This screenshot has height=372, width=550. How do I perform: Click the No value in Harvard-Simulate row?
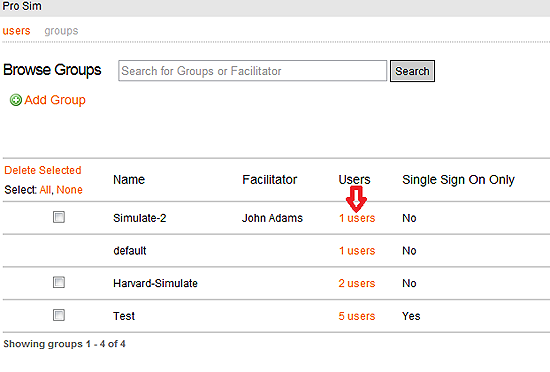click(x=409, y=283)
